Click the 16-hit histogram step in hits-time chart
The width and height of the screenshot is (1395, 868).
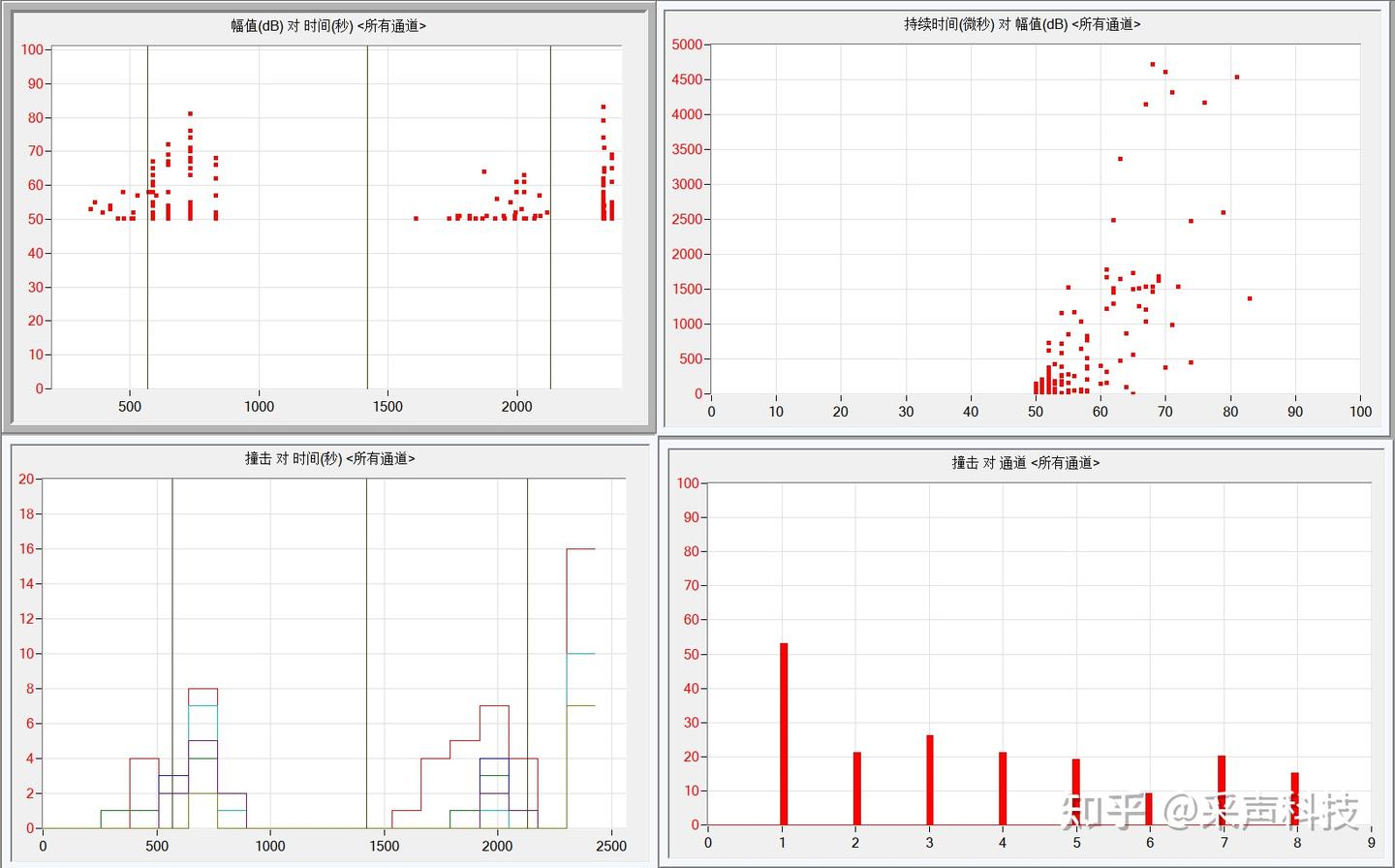point(580,549)
